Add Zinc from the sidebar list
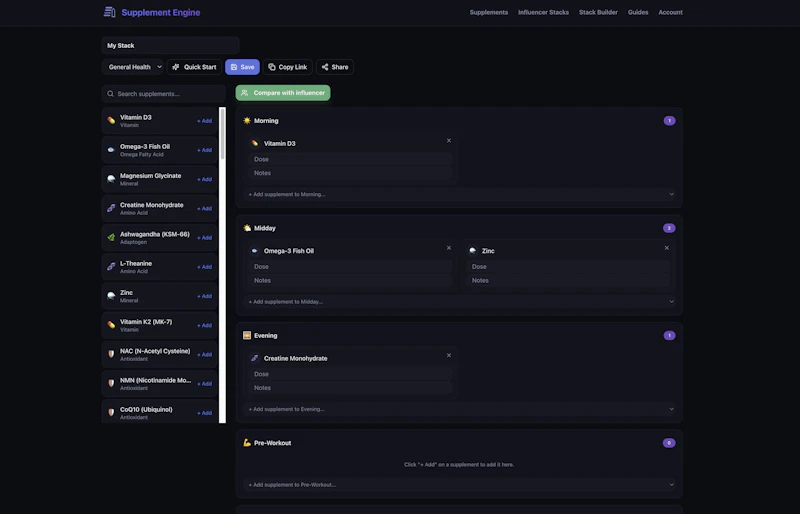This screenshot has width=800, height=514. (205, 296)
